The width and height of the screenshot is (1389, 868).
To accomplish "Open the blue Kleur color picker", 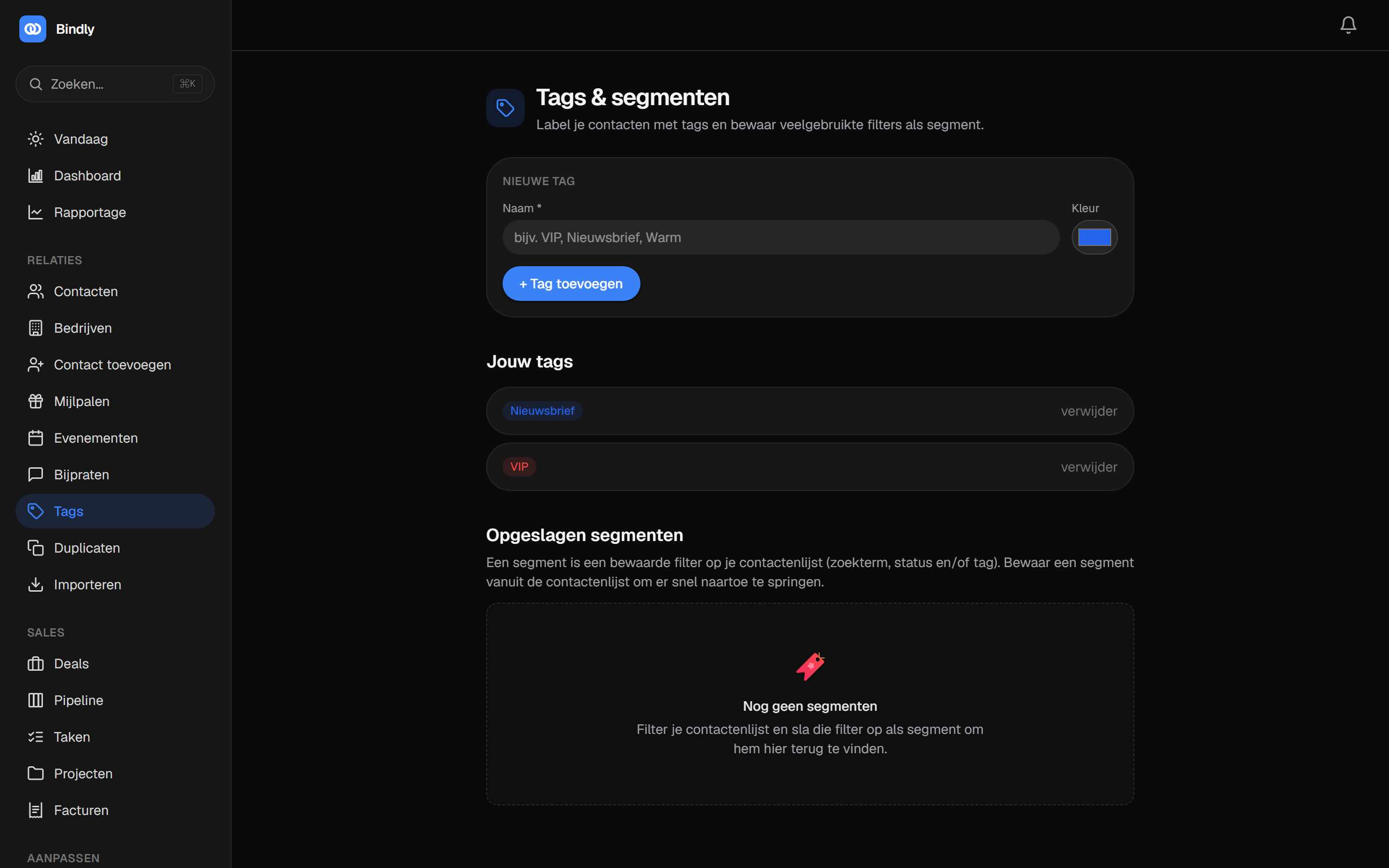I will (1094, 237).
